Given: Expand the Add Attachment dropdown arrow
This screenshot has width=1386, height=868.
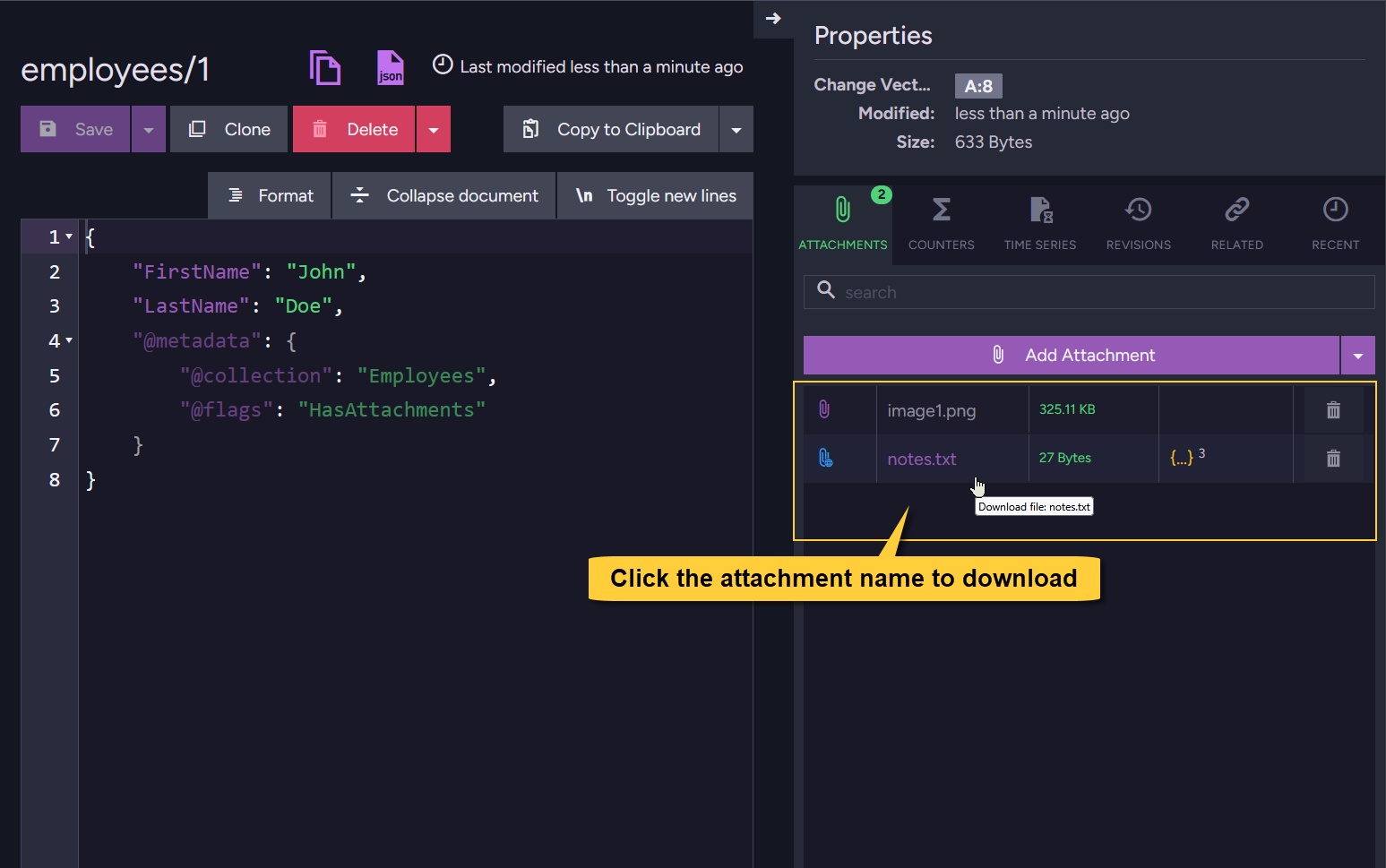Looking at the screenshot, I should (1357, 356).
